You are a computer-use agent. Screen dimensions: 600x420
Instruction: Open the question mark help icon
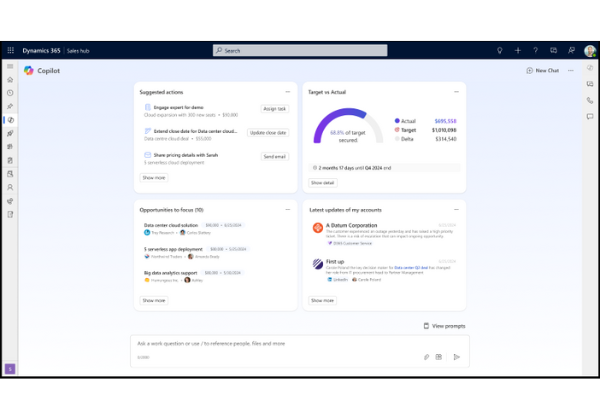pyautogui.click(x=535, y=50)
